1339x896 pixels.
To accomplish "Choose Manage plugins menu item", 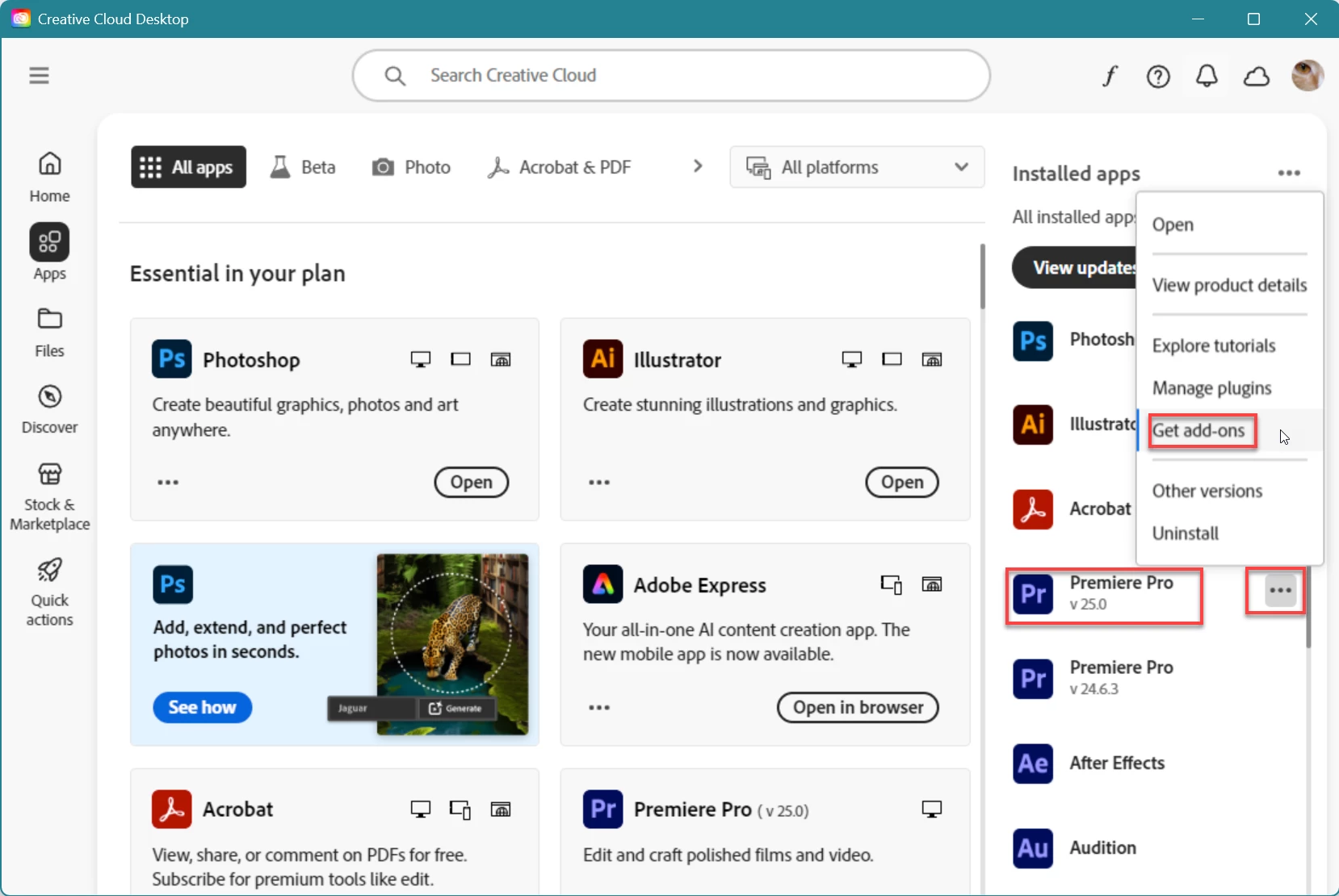I will pos(1229,388).
